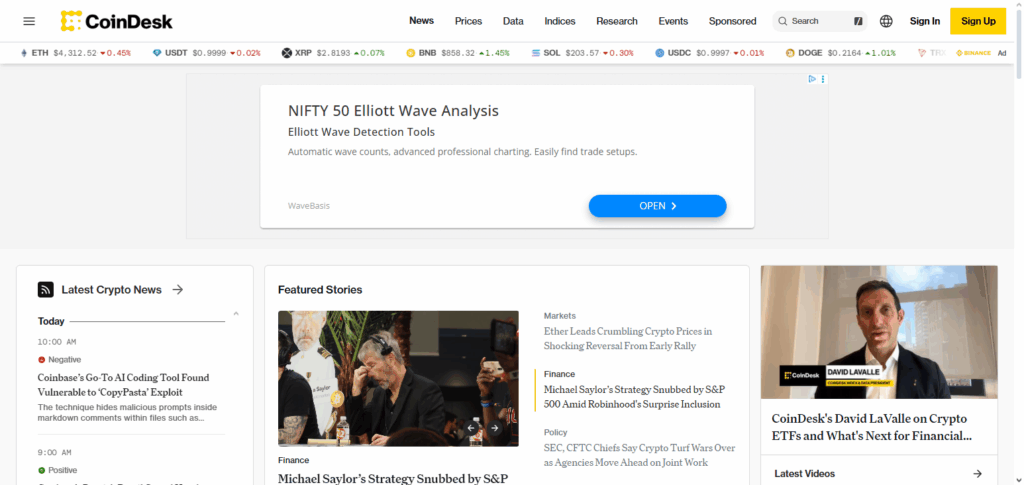The height and width of the screenshot is (485, 1024).
Task: Click the AdChoices icon on the ad
Action: click(812, 79)
